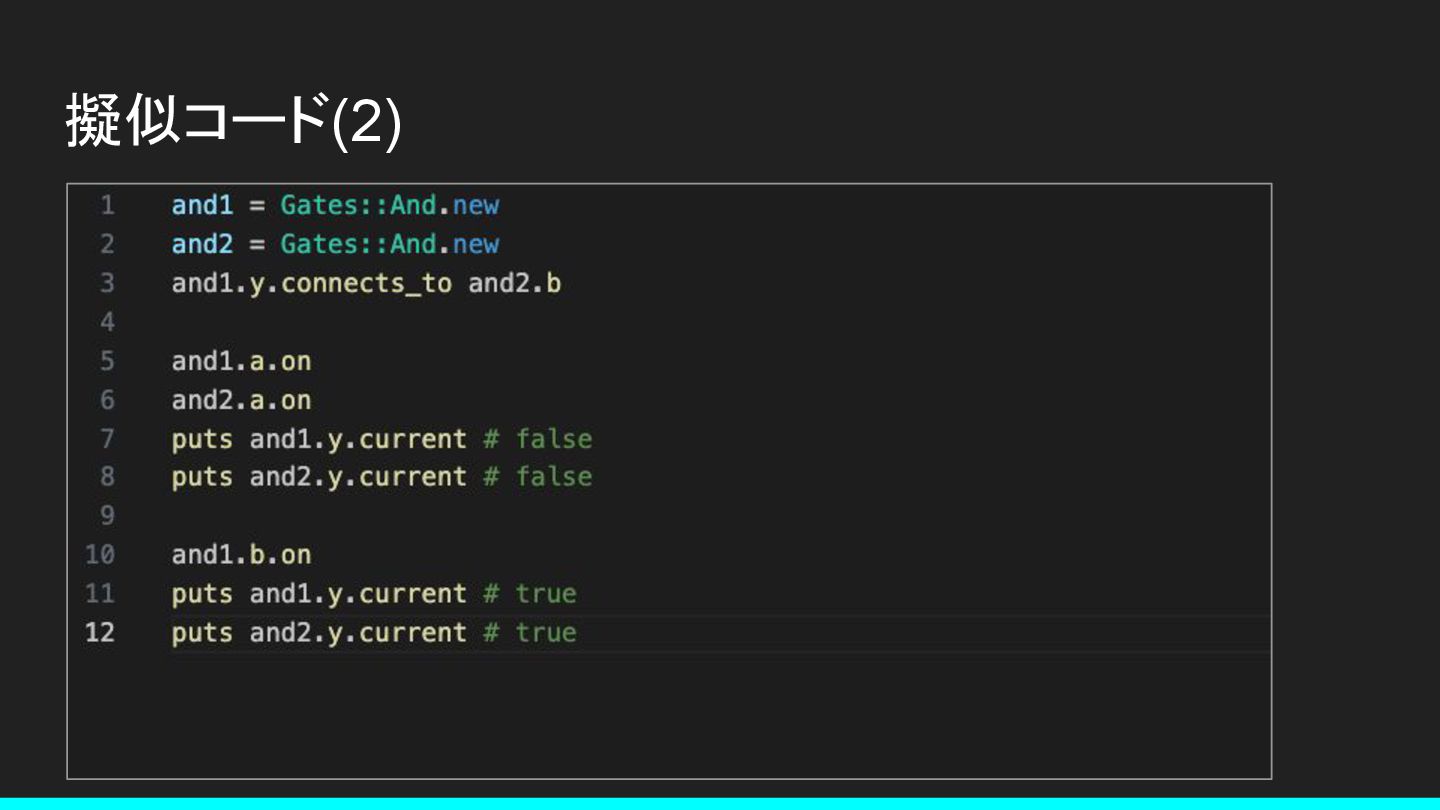
Task: Click line number 12 in the gutter
Action: click(x=100, y=633)
